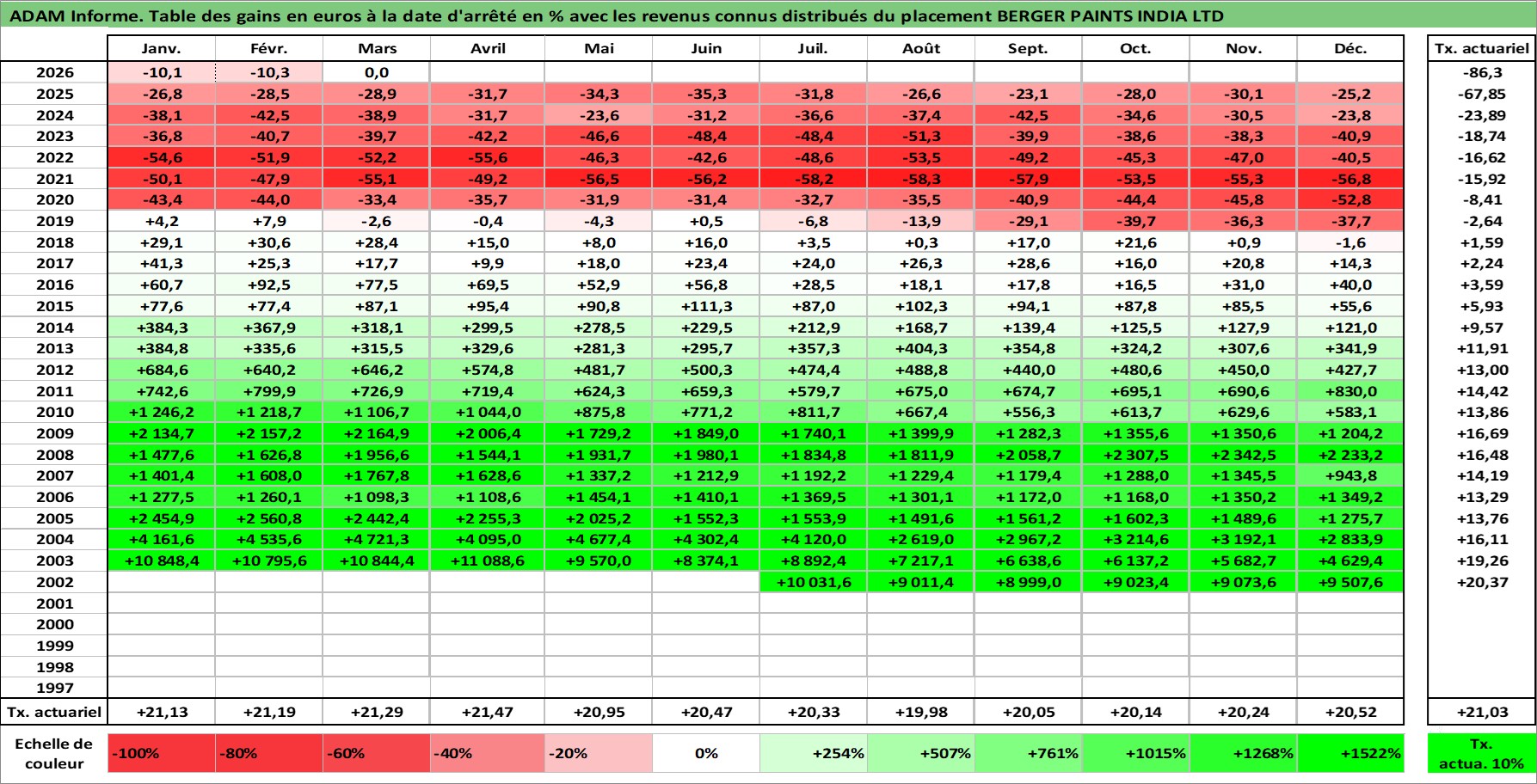1537x784 pixels.
Task: Select the 0% color scale swatch
Action: (x=706, y=753)
